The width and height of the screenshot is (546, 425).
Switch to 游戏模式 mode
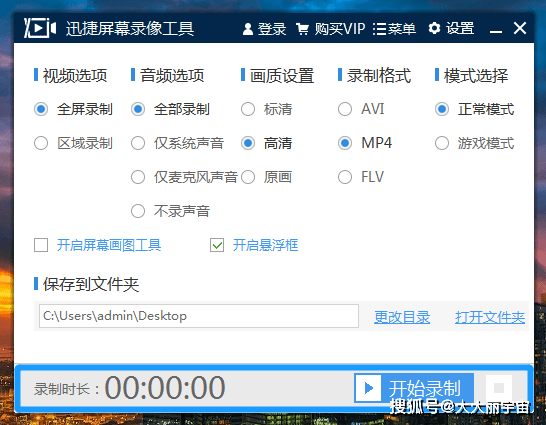tap(442, 143)
